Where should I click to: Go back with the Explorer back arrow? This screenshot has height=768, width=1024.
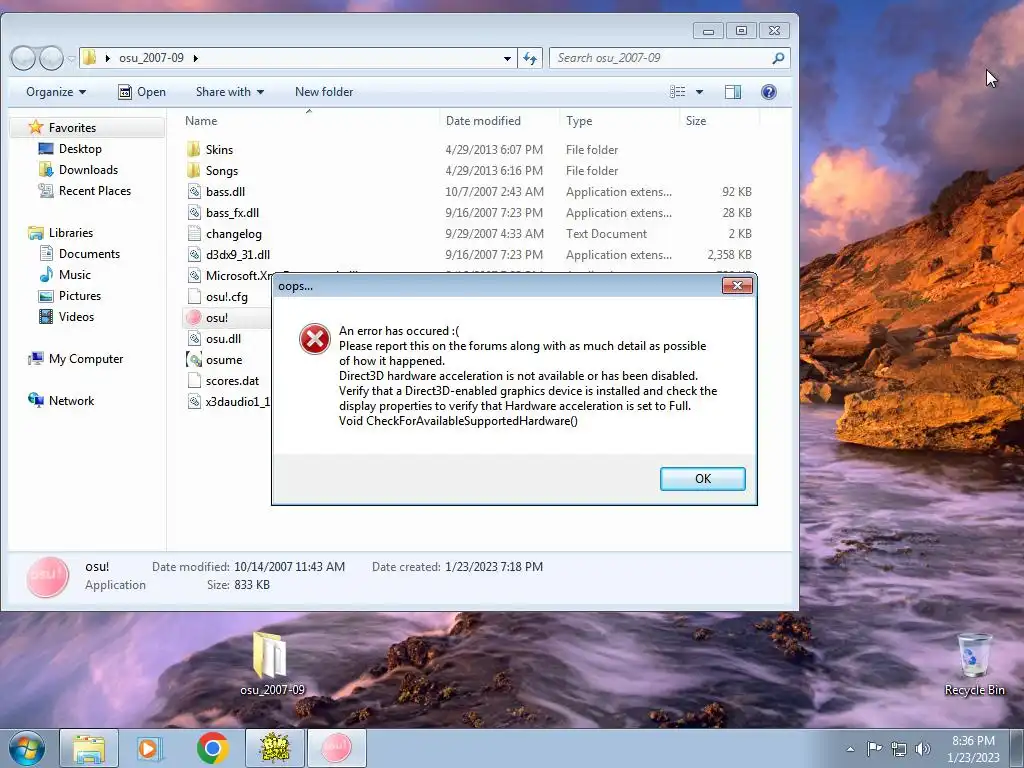click(x=23, y=58)
